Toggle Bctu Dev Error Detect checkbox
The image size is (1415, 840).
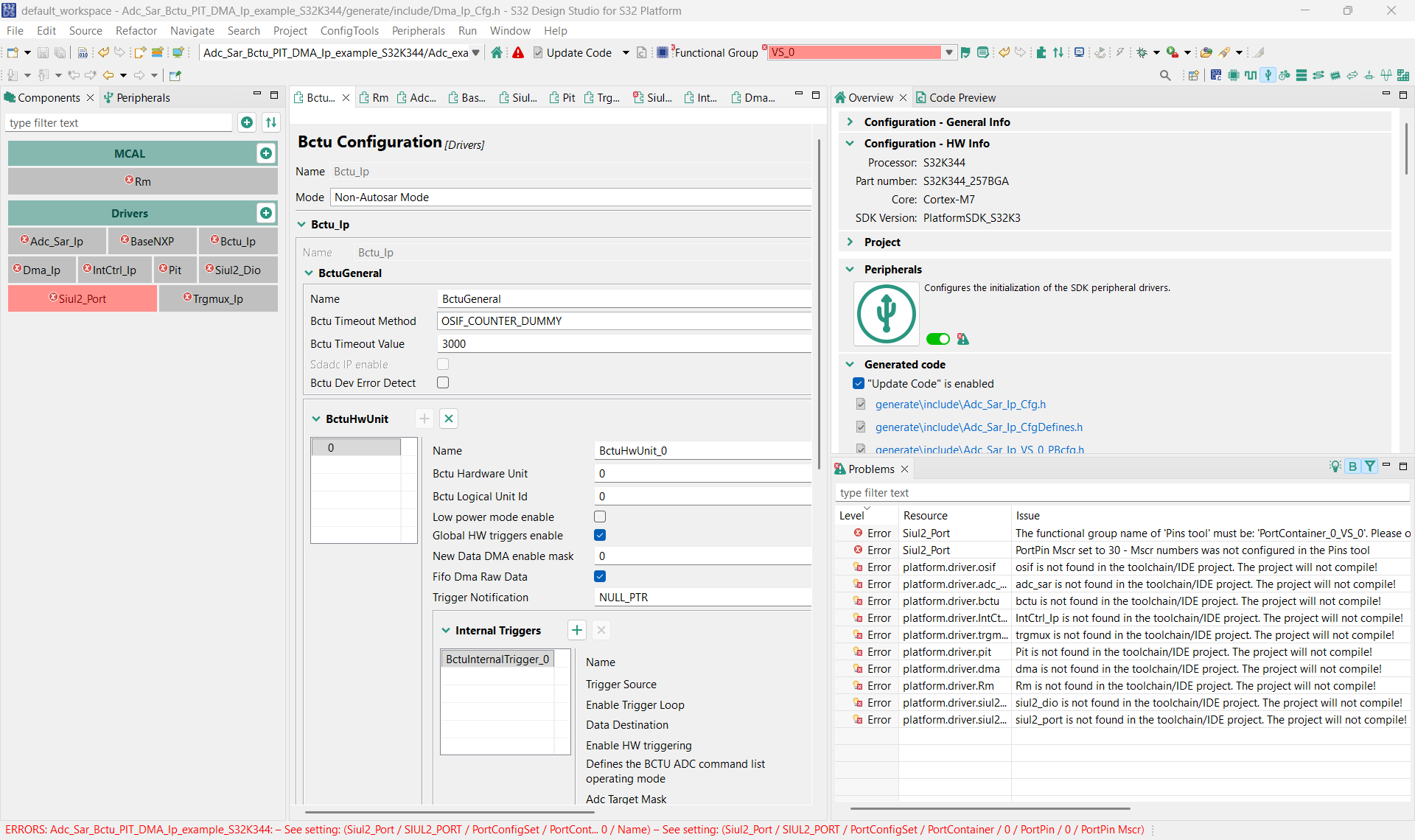click(443, 382)
